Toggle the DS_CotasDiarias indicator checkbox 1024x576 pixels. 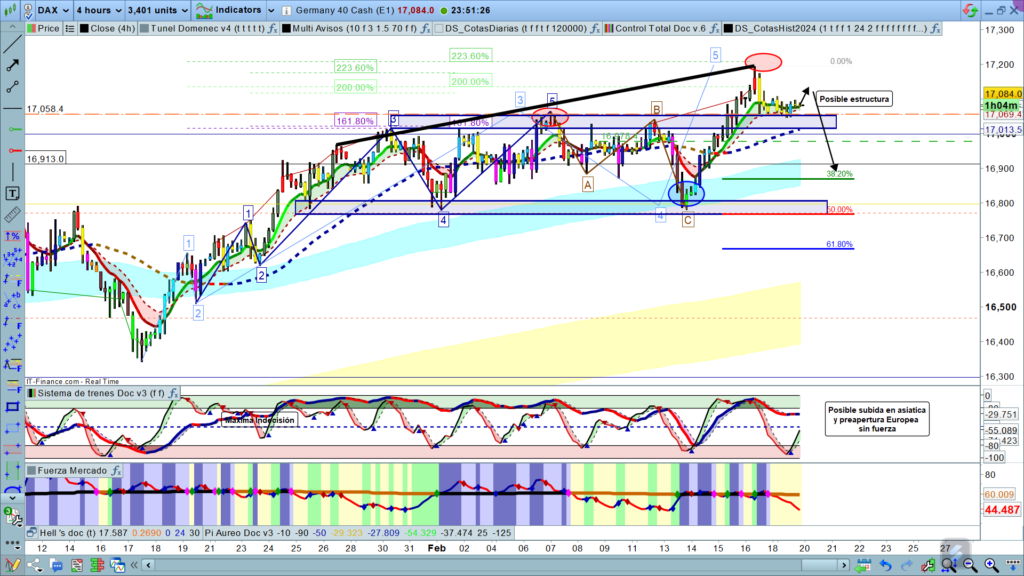pos(440,29)
